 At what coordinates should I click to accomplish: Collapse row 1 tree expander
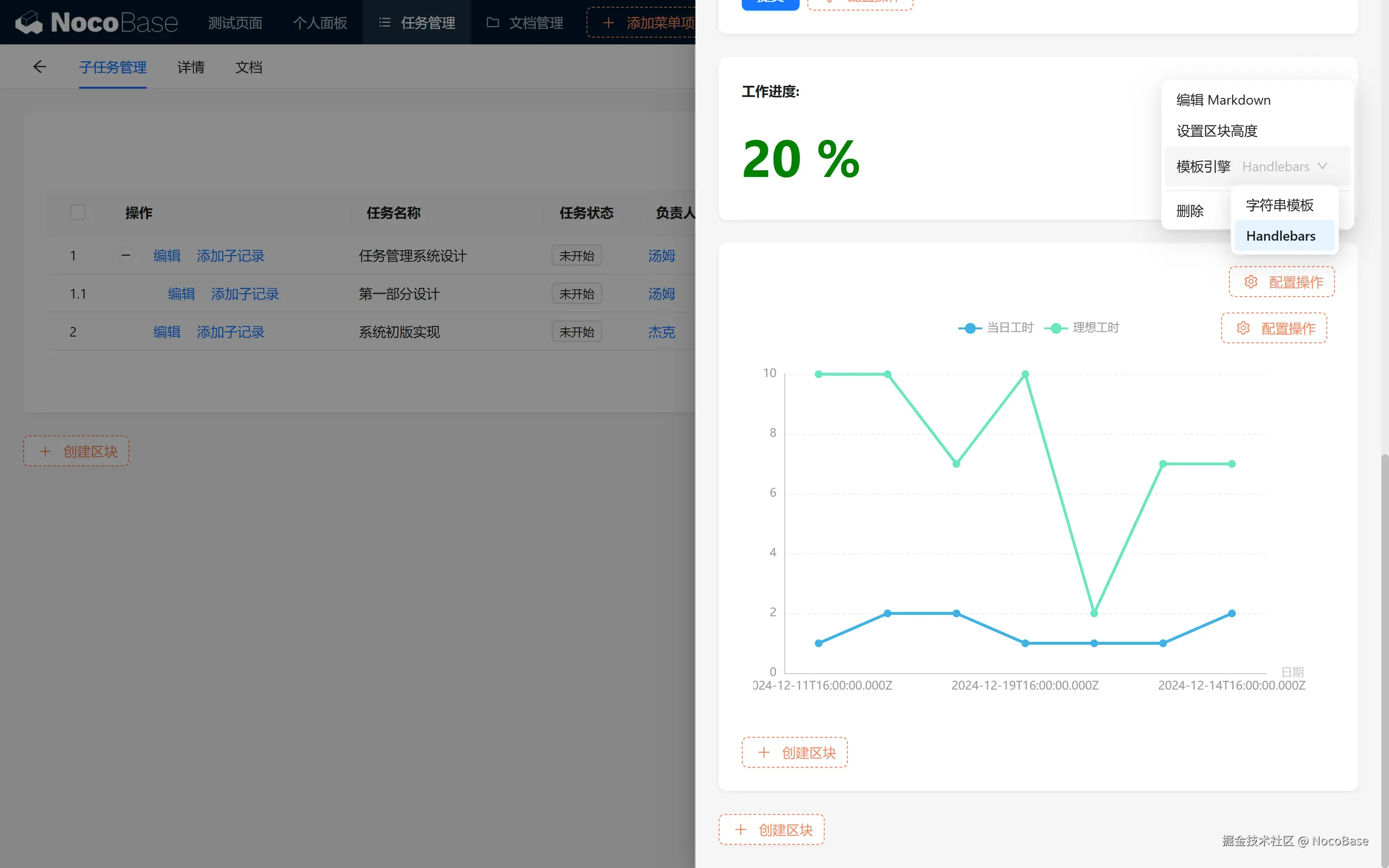pyautogui.click(x=126, y=255)
